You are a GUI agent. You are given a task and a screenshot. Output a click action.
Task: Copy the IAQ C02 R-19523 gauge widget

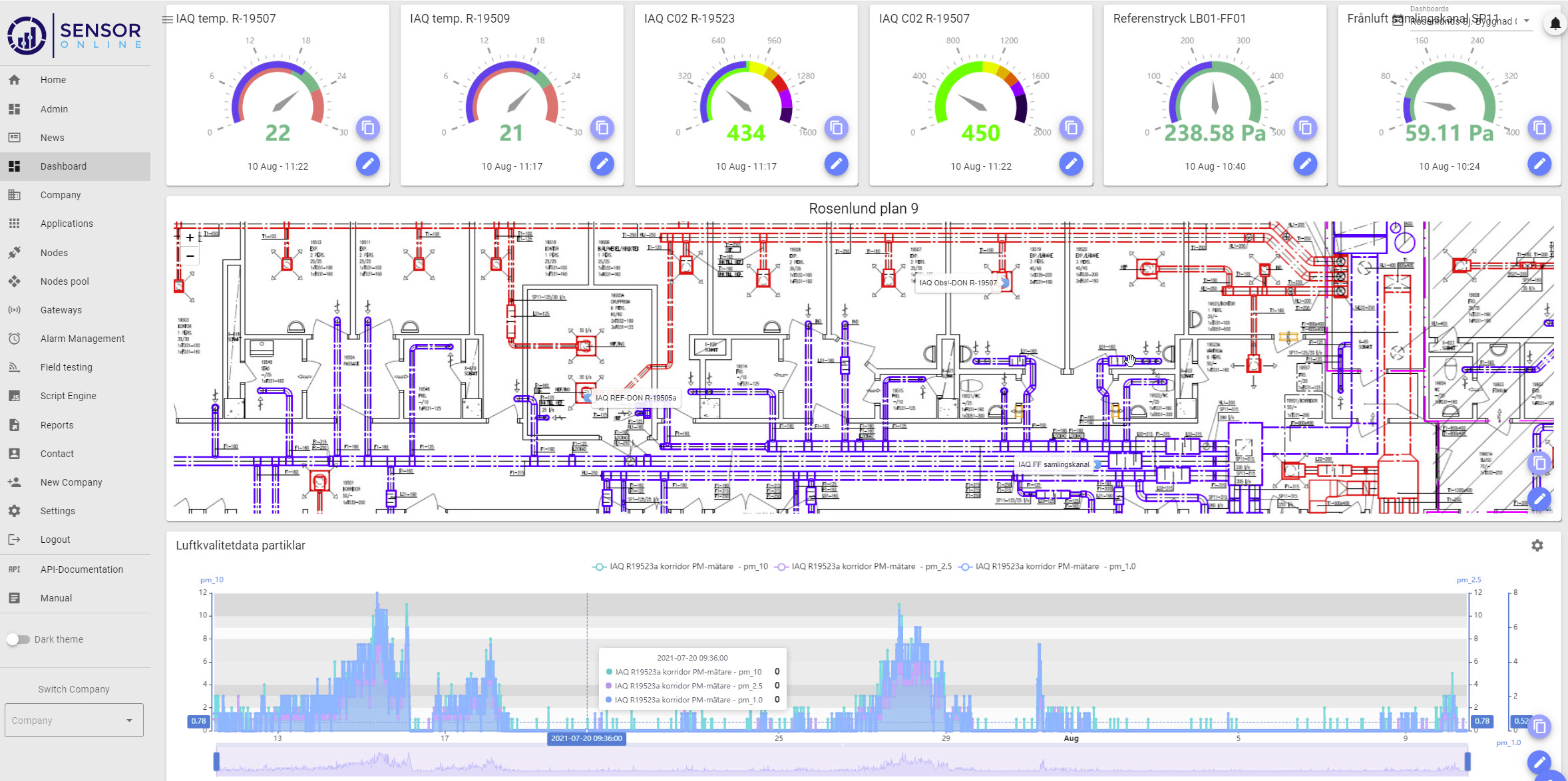pos(836,127)
